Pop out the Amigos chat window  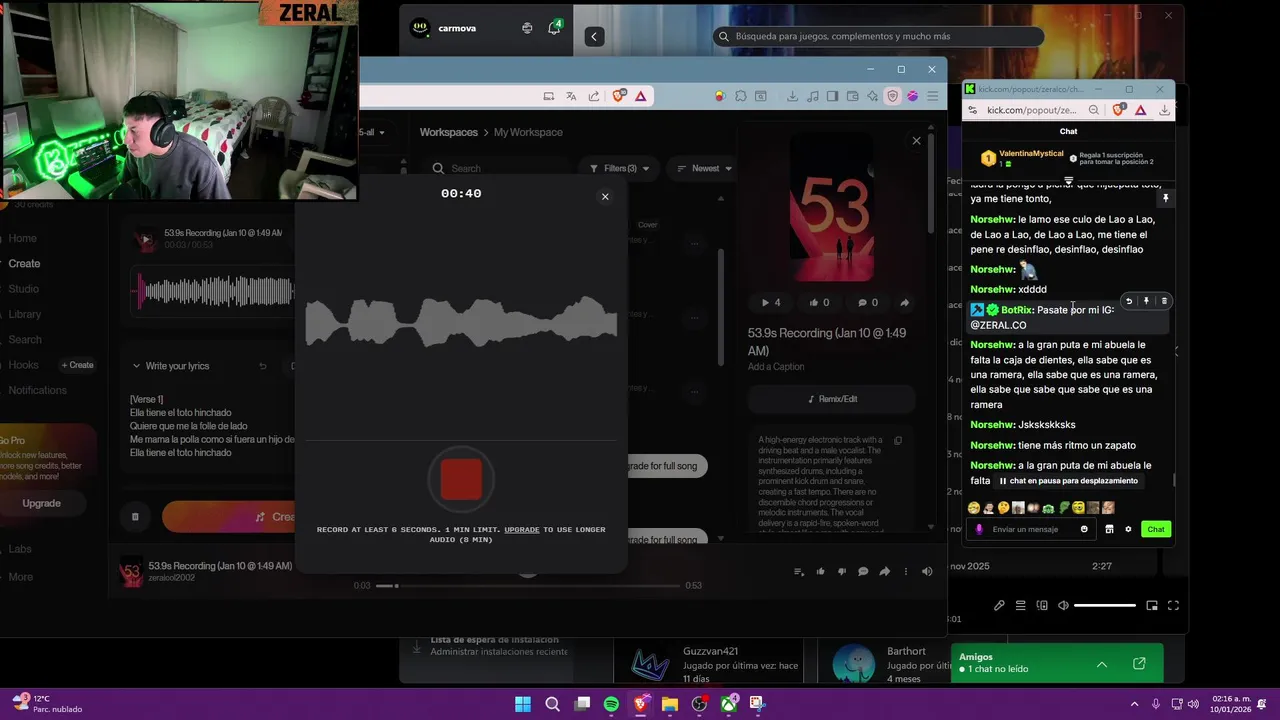point(1139,664)
